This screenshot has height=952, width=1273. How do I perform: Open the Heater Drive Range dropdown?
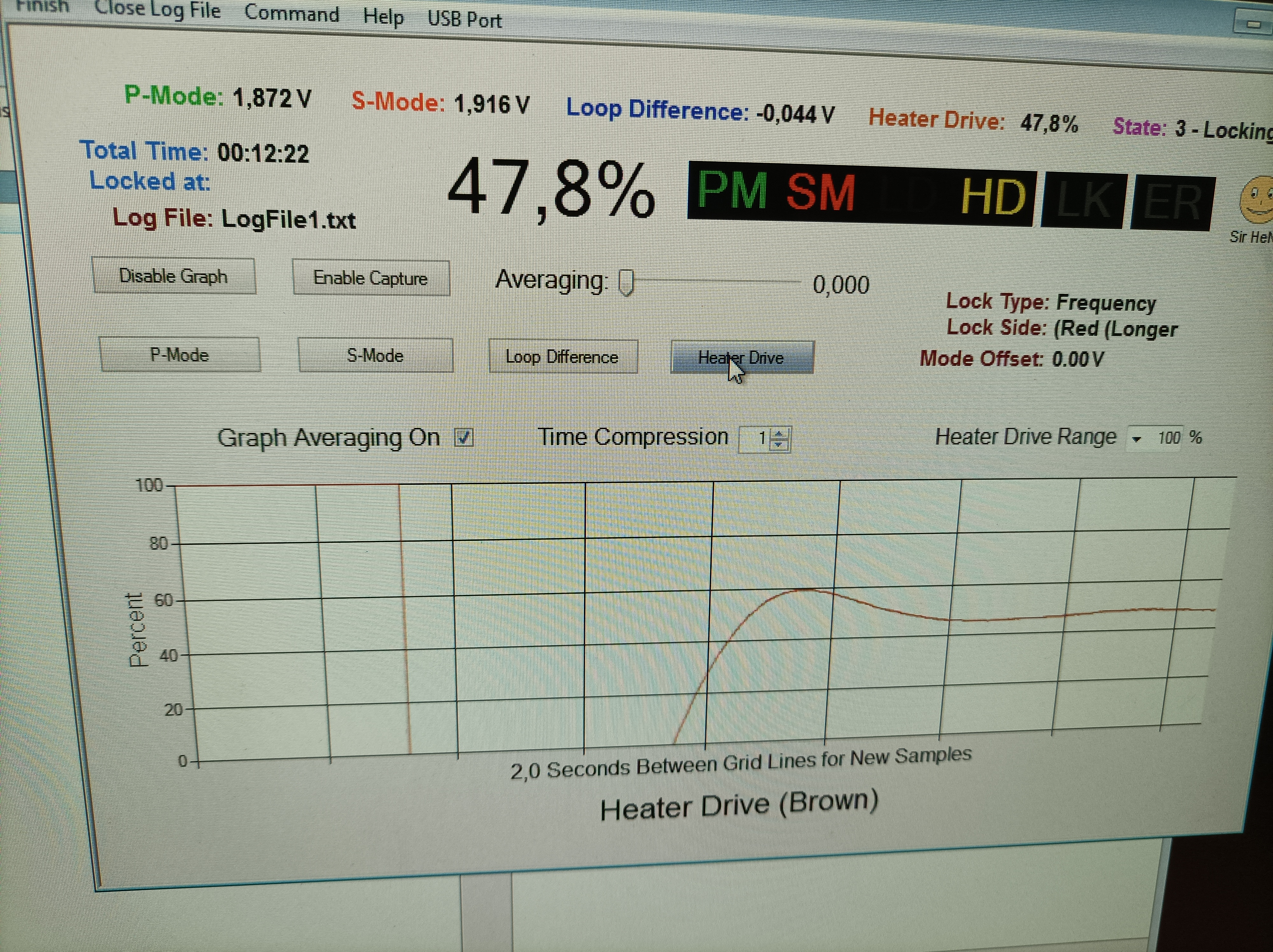click(x=1136, y=439)
